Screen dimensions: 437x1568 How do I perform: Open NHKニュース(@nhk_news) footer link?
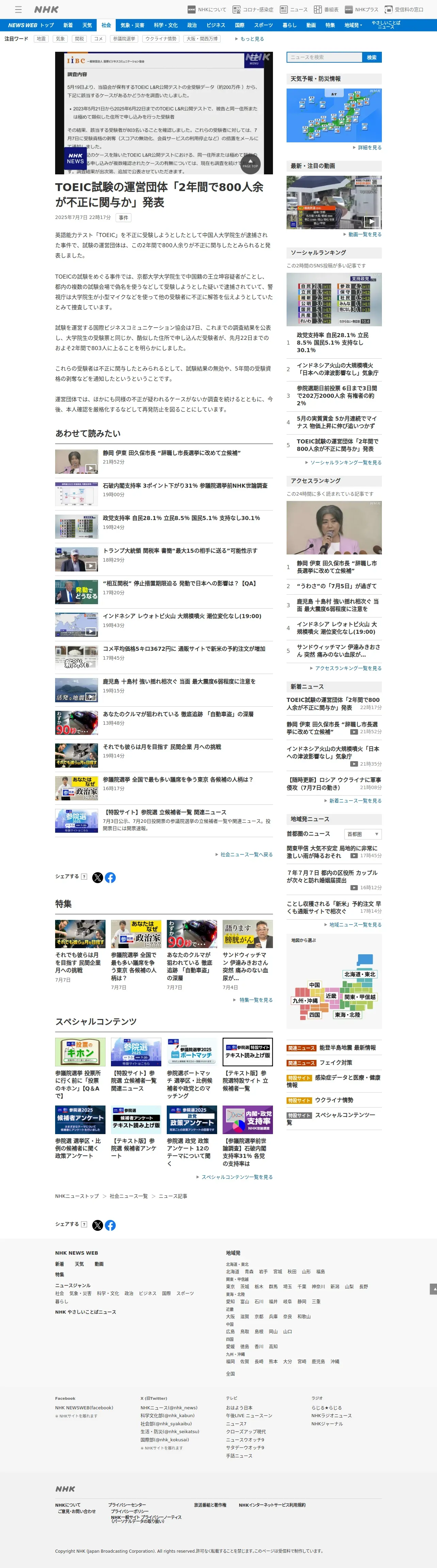click(168, 1408)
